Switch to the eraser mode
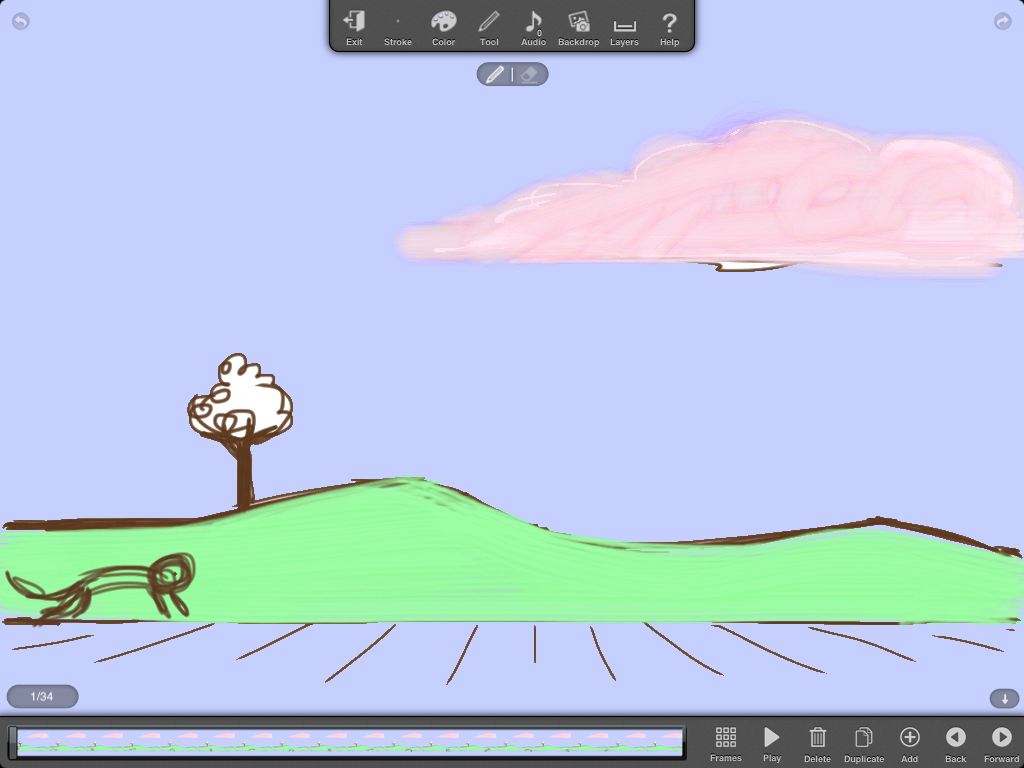The width and height of the screenshot is (1024, 768). point(530,74)
